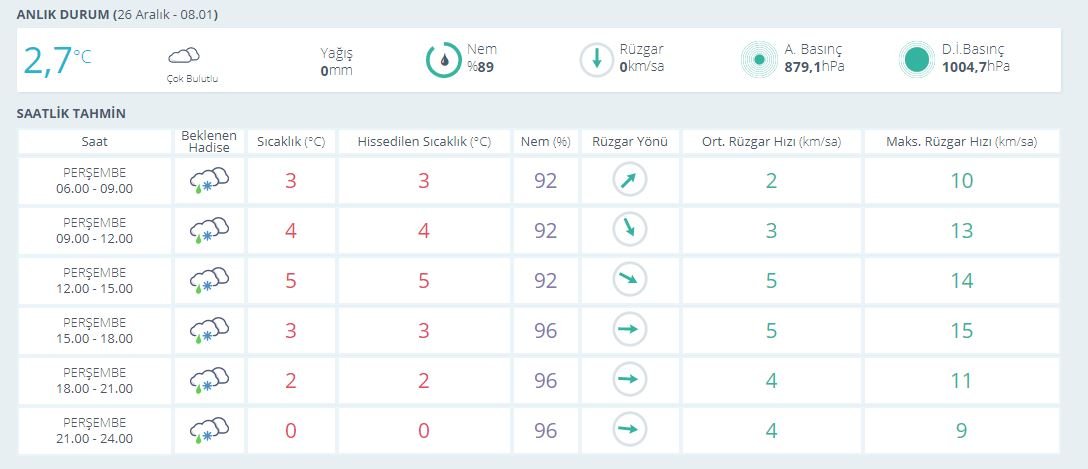Click the wind direction arrow for 09.00 - 12.00
1088x469 pixels.
coord(630,230)
